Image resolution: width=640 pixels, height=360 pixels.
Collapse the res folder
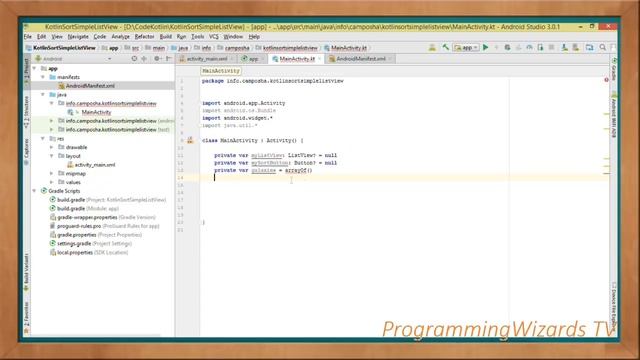click(43, 139)
